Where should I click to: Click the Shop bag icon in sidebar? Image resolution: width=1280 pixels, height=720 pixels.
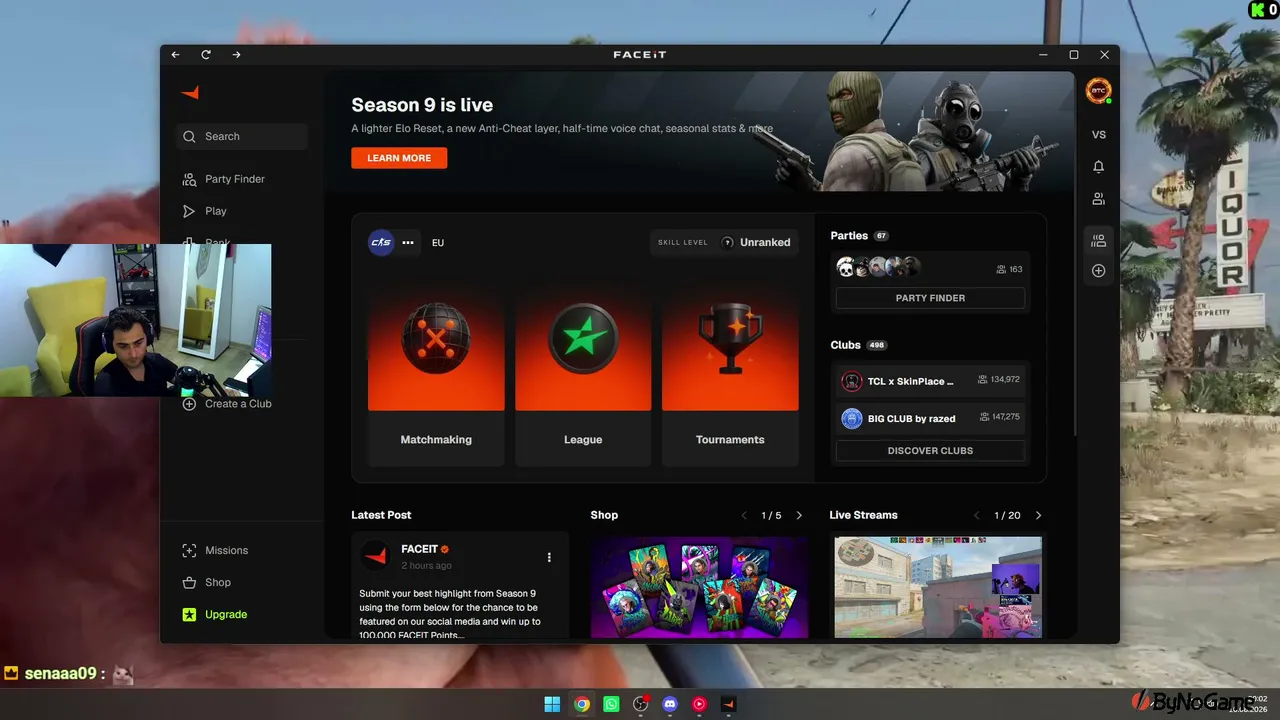189,583
